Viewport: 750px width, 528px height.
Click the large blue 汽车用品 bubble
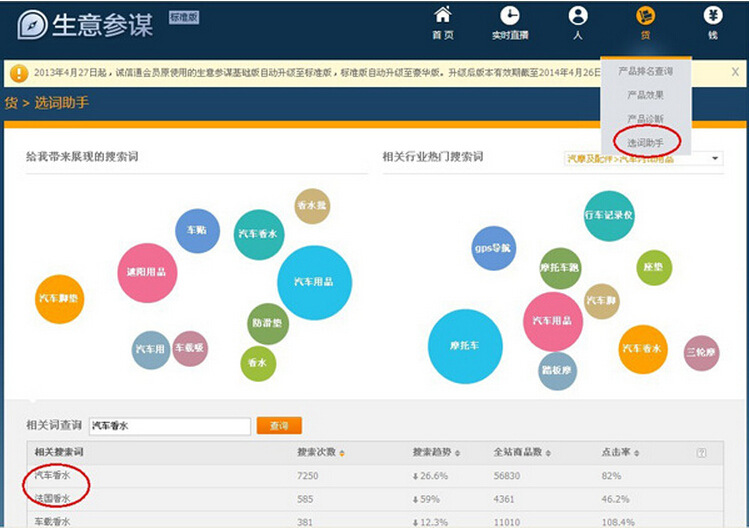pos(314,282)
